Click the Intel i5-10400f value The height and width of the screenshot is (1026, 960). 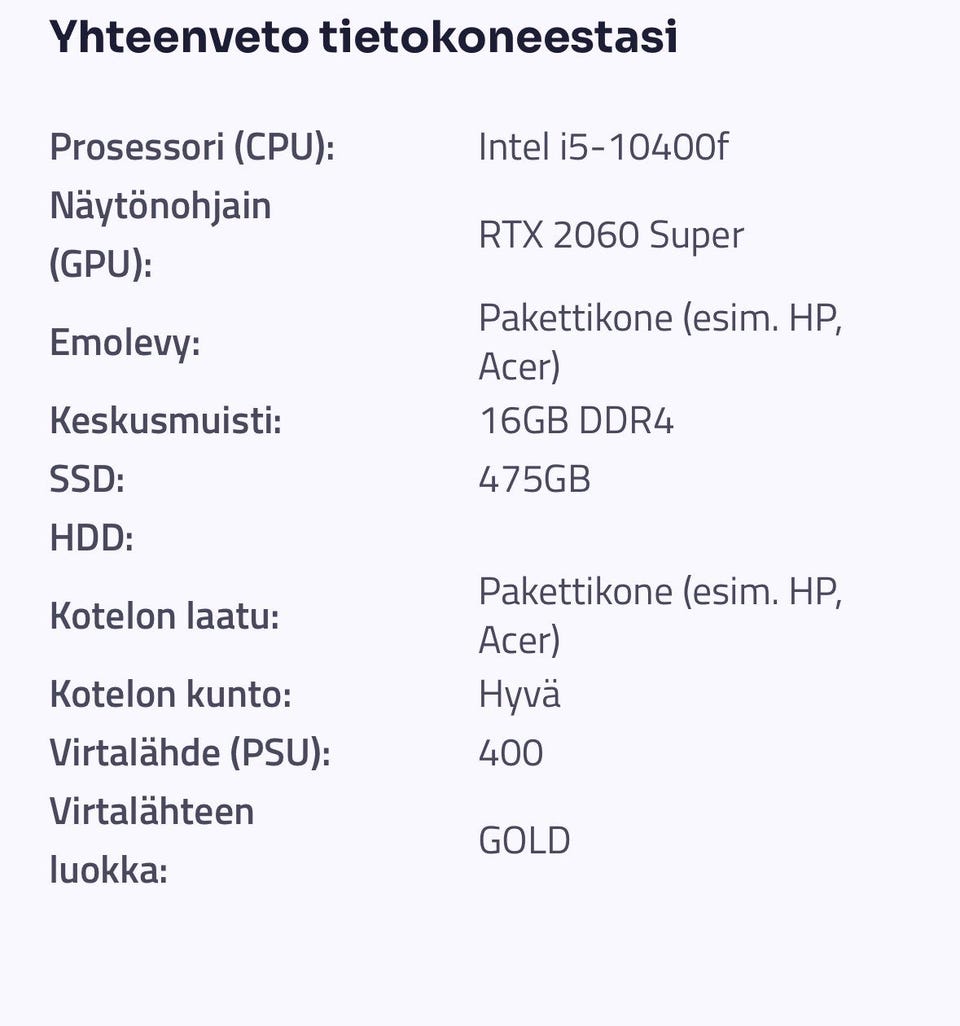[x=603, y=147]
